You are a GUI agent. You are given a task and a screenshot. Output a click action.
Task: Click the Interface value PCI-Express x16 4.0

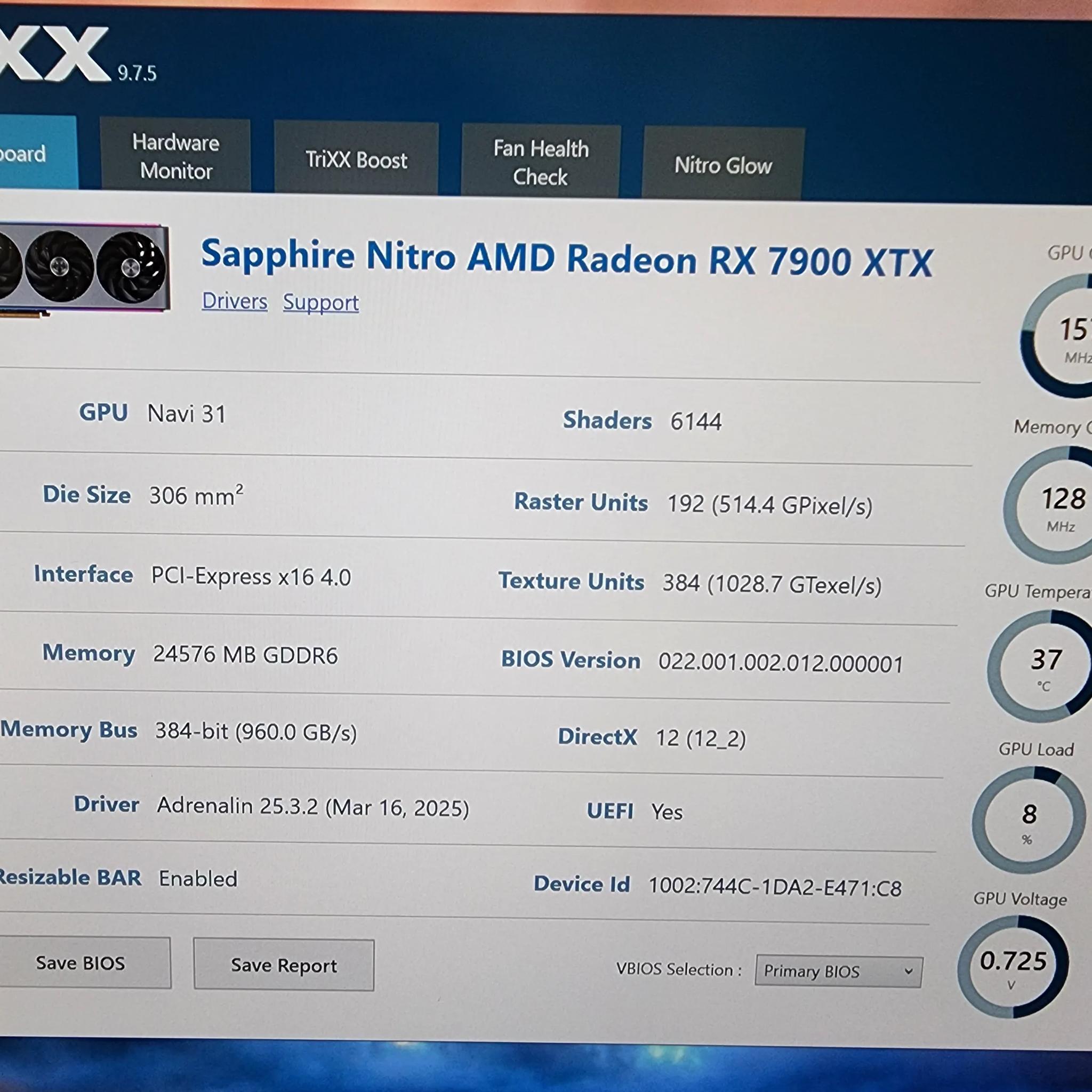pos(251,577)
